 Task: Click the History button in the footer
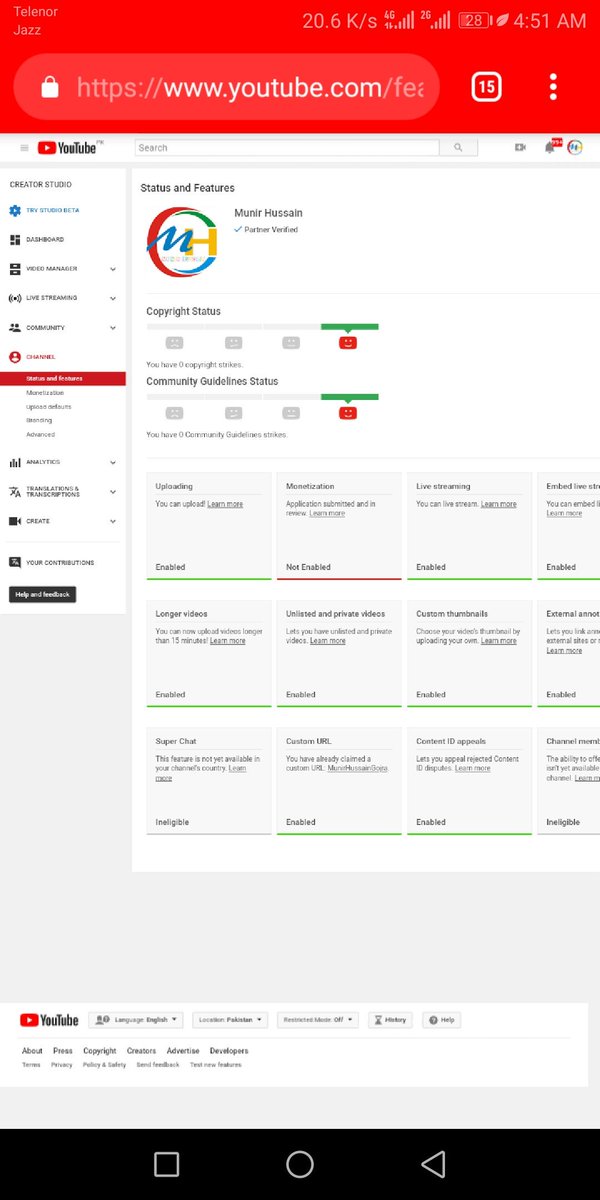[x=390, y=1020]
